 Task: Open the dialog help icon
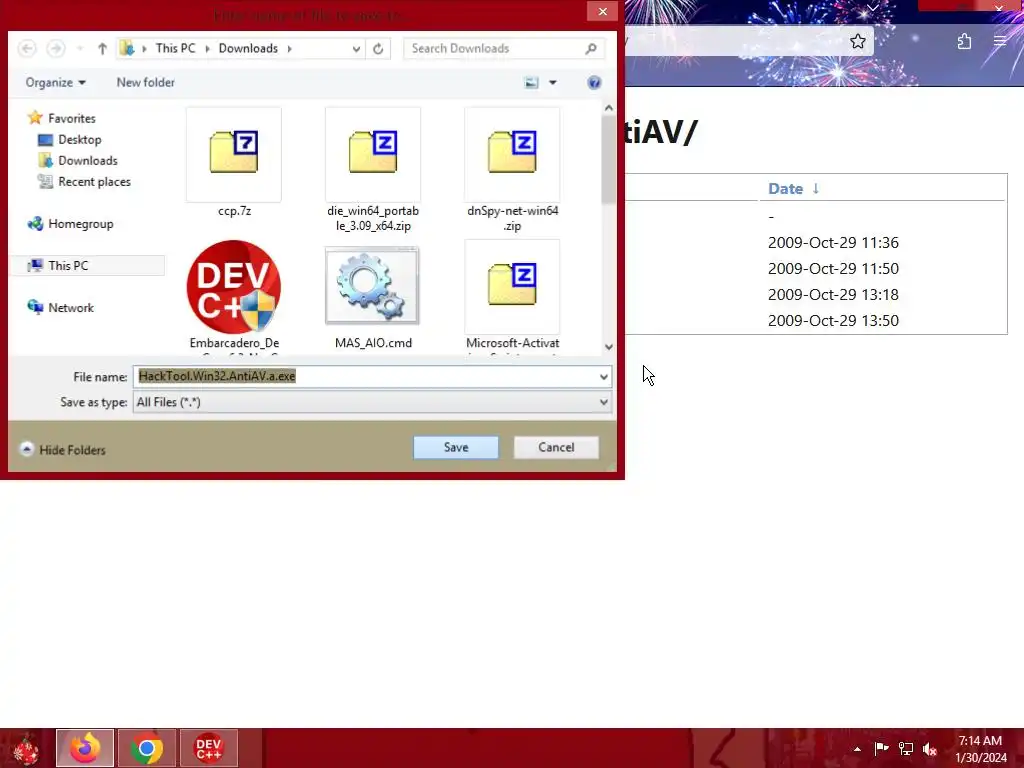coord(594,82)
